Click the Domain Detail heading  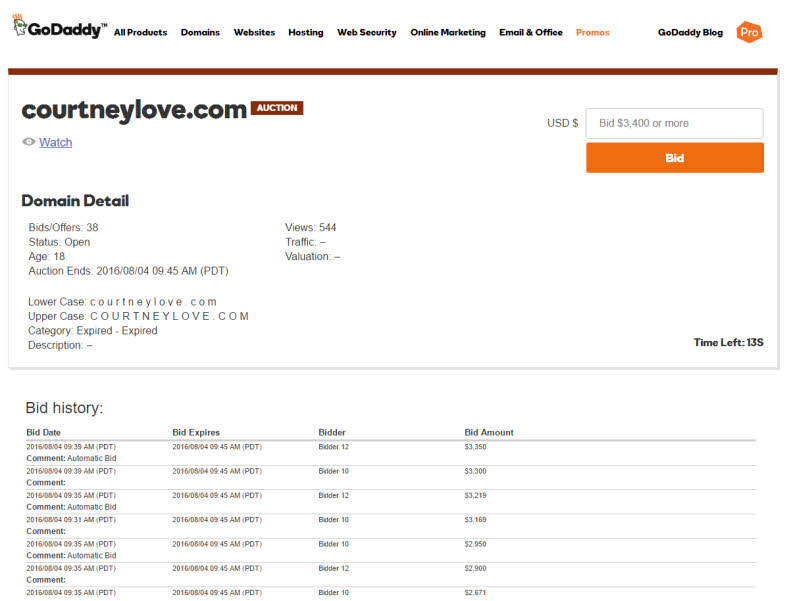point(75,201)
